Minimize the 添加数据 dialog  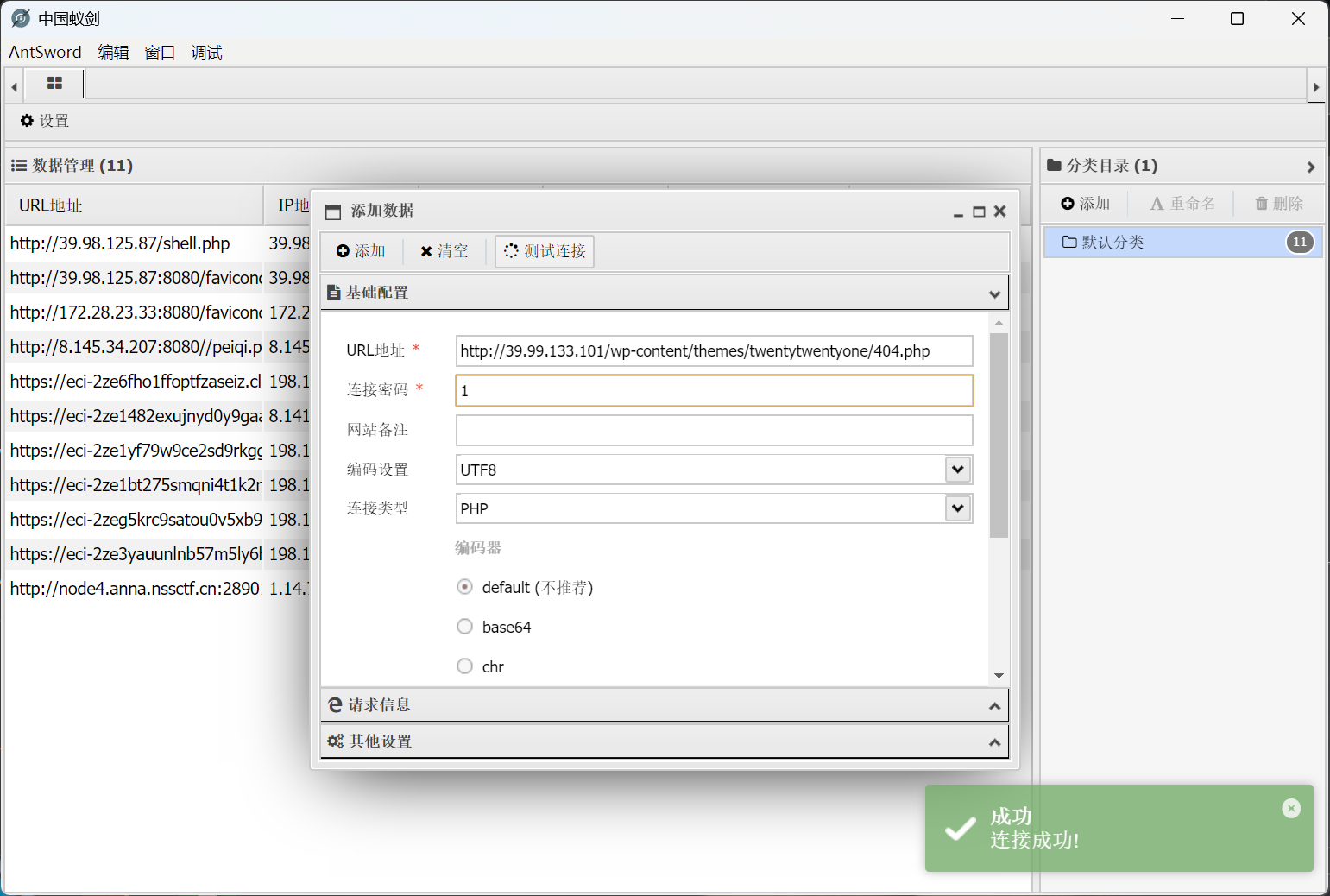pos(958,211)
